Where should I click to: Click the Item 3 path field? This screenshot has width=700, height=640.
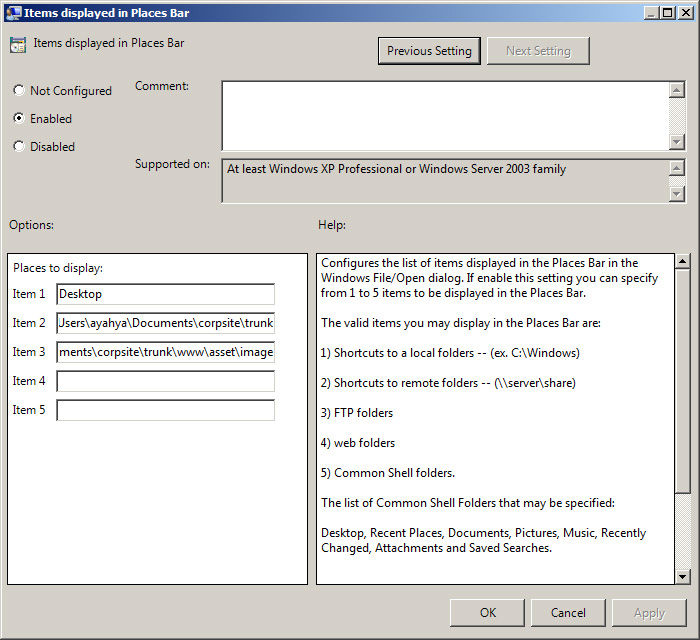[166, 352]
